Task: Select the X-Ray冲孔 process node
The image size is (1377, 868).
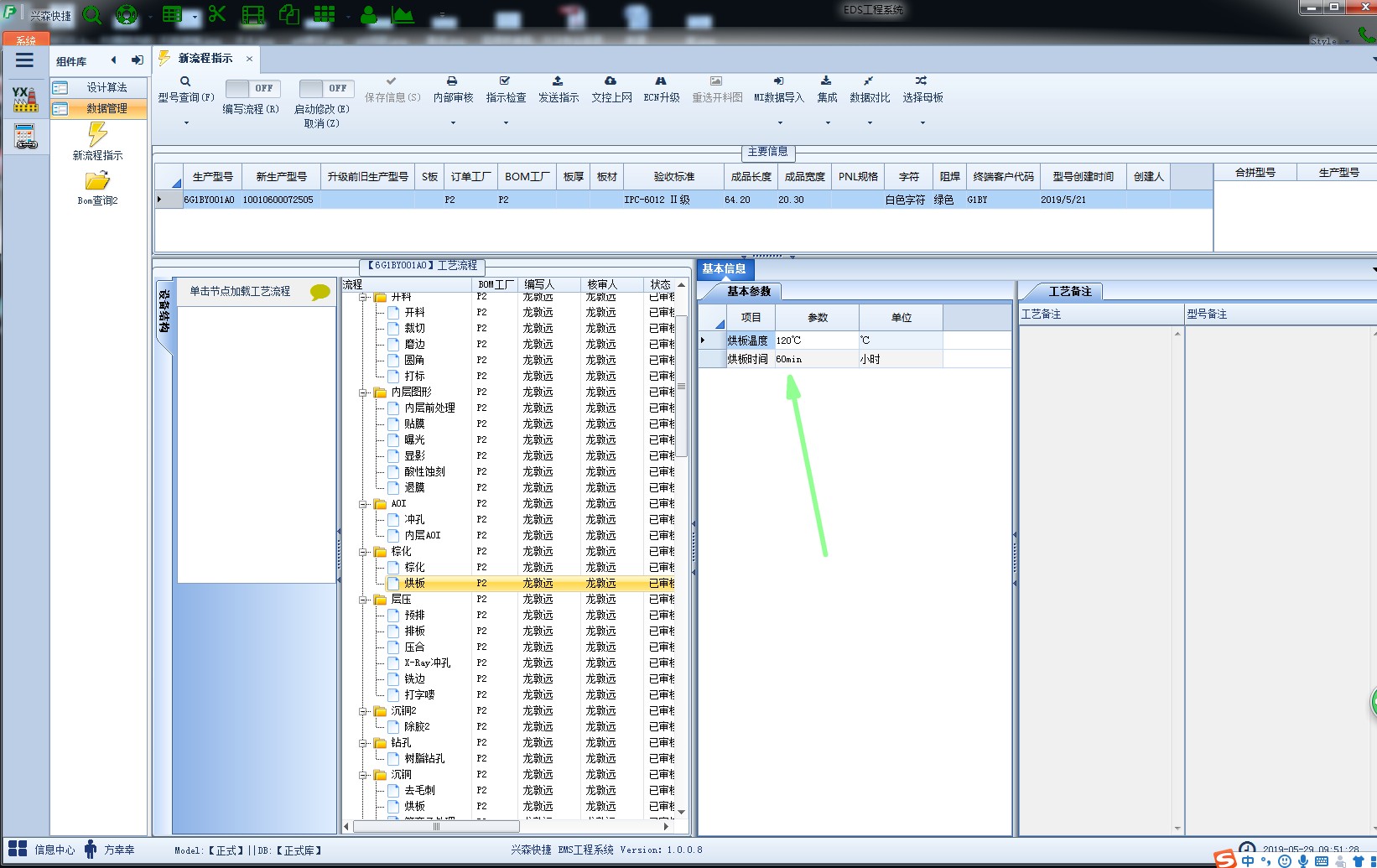Action: [x=427, y=663]
